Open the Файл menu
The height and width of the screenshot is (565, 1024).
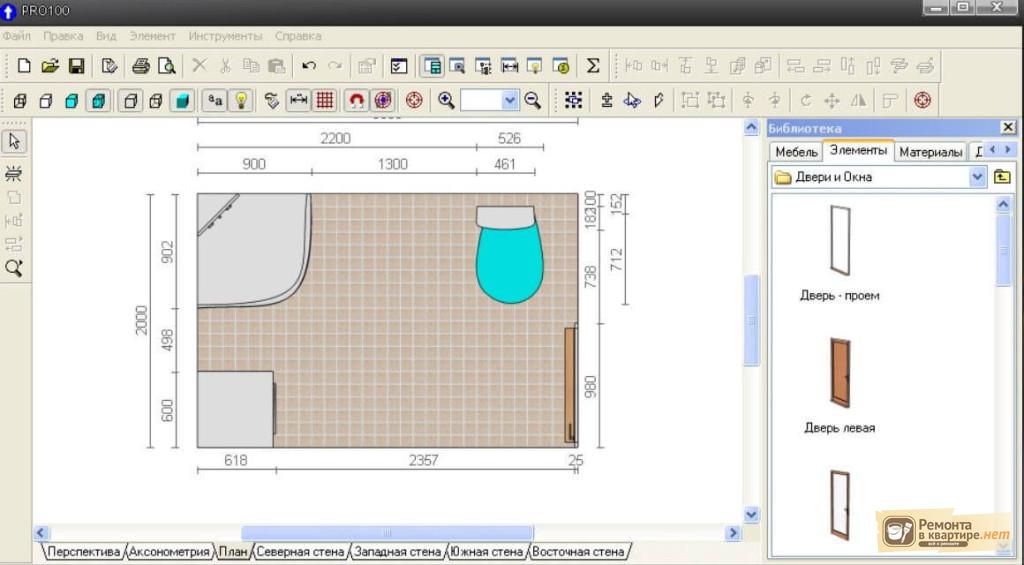16,36
